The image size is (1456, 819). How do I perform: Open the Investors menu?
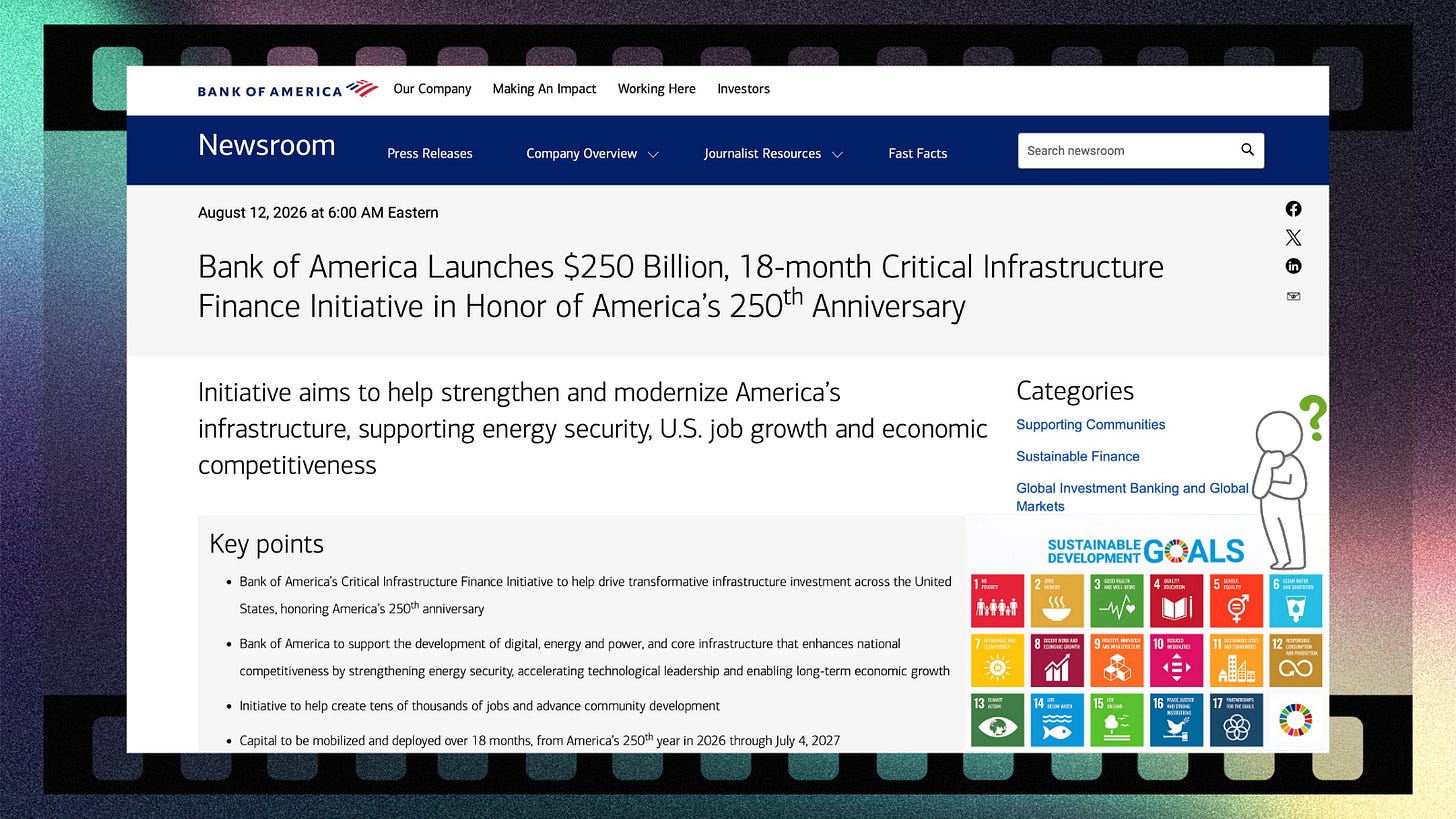[743, 89]
